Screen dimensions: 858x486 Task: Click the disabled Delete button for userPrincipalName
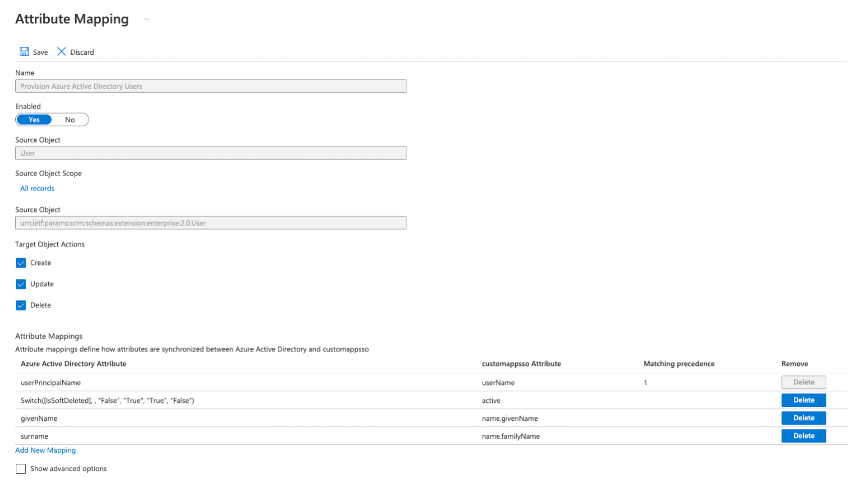(x=803, y=382)
